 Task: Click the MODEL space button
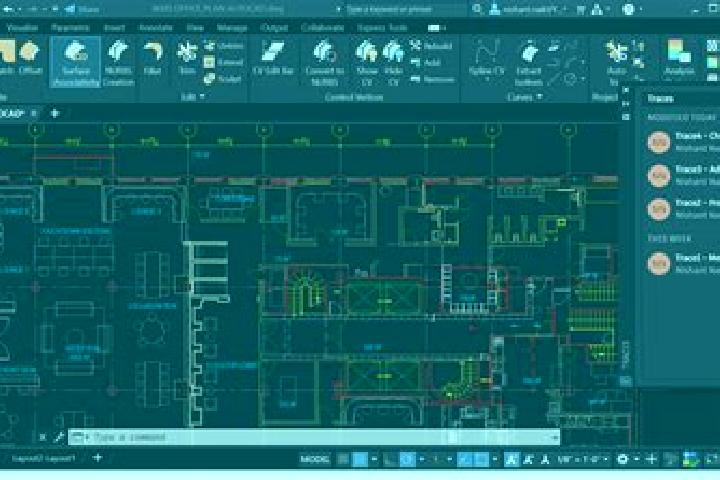coord(315,459)
